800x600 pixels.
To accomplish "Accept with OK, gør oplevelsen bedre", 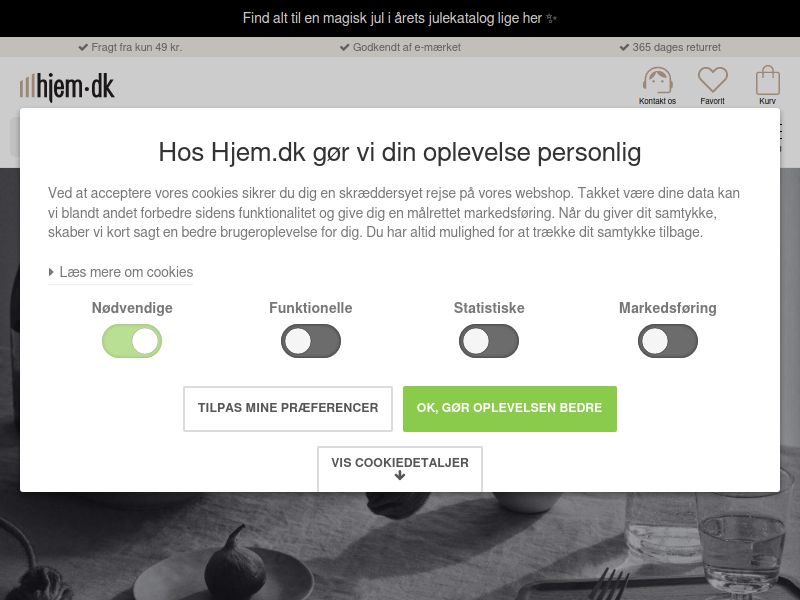I will click(x=510, y=409).
